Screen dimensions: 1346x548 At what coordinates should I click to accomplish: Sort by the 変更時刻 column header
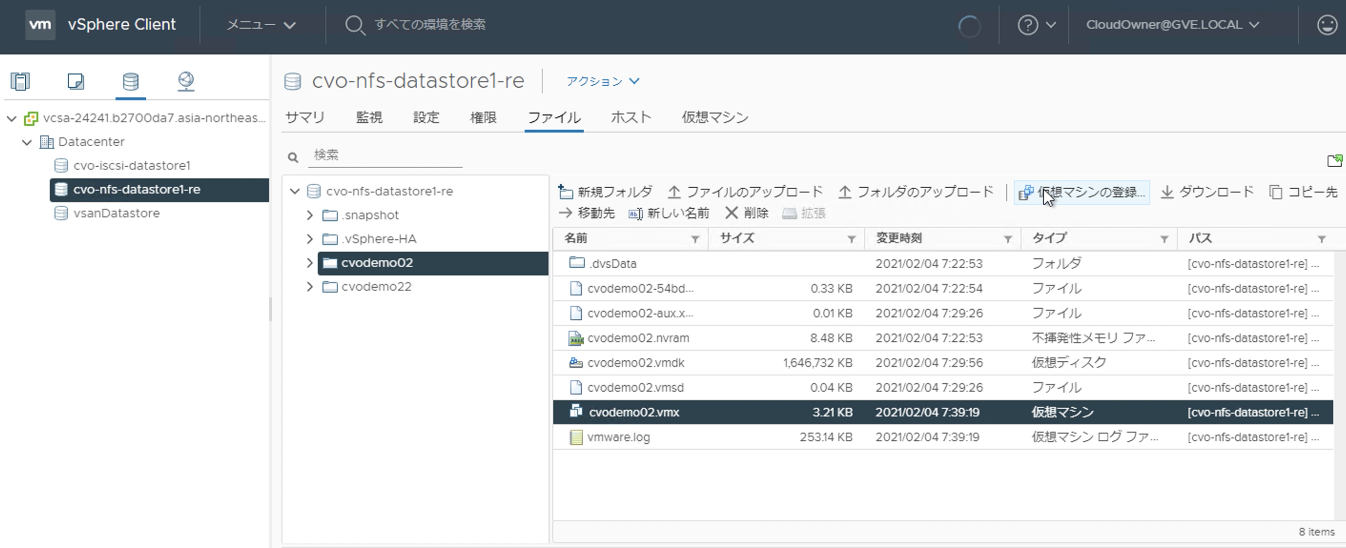[x=899, y=239]
